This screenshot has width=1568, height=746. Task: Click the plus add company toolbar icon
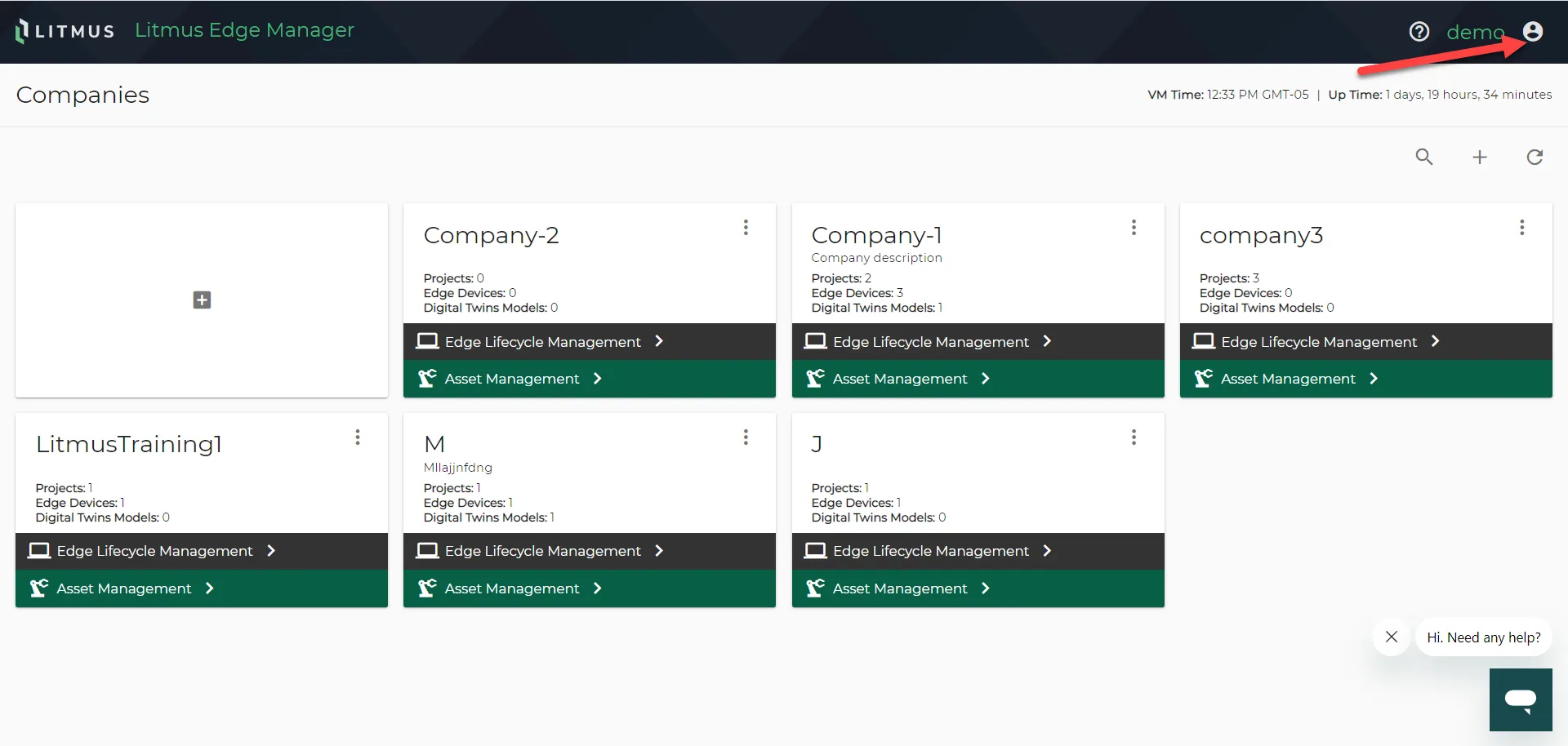[1480, 157]
